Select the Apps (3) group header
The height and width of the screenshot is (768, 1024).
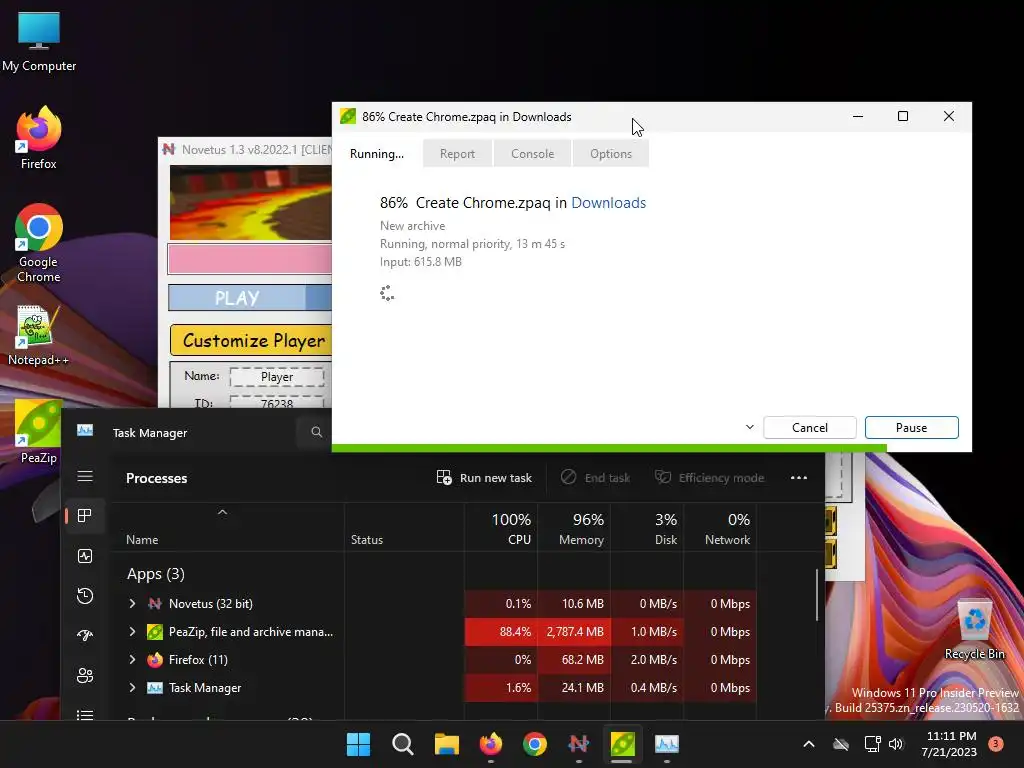[x=155, y=573]
